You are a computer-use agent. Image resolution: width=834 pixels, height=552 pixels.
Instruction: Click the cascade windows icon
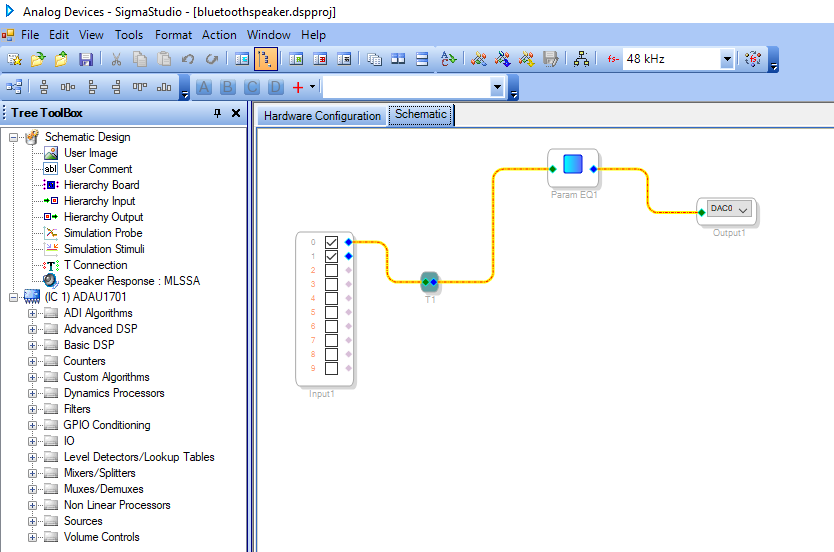[x=374, y=59]
